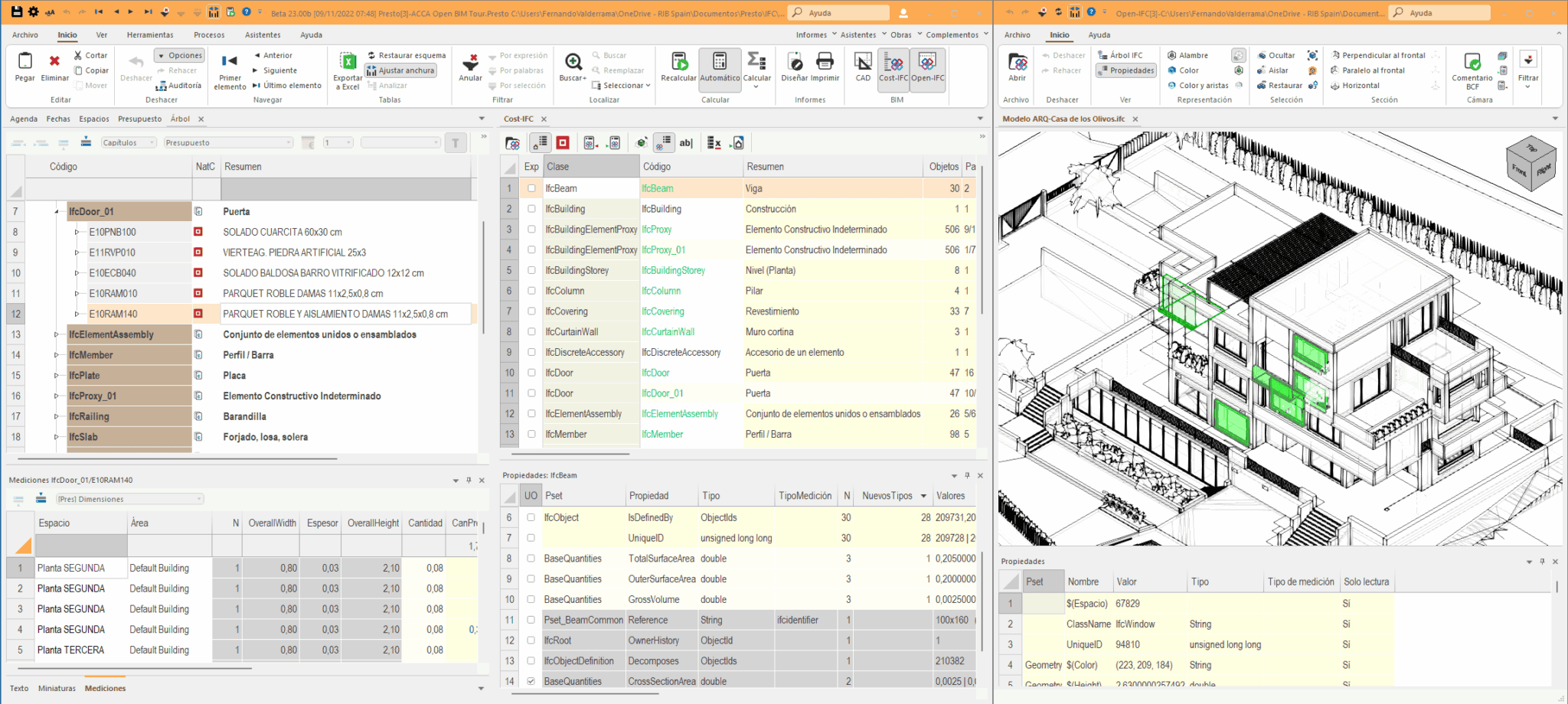Uncheck the BaseQuantities CrossSectionArea checkbox

point(531,680)
